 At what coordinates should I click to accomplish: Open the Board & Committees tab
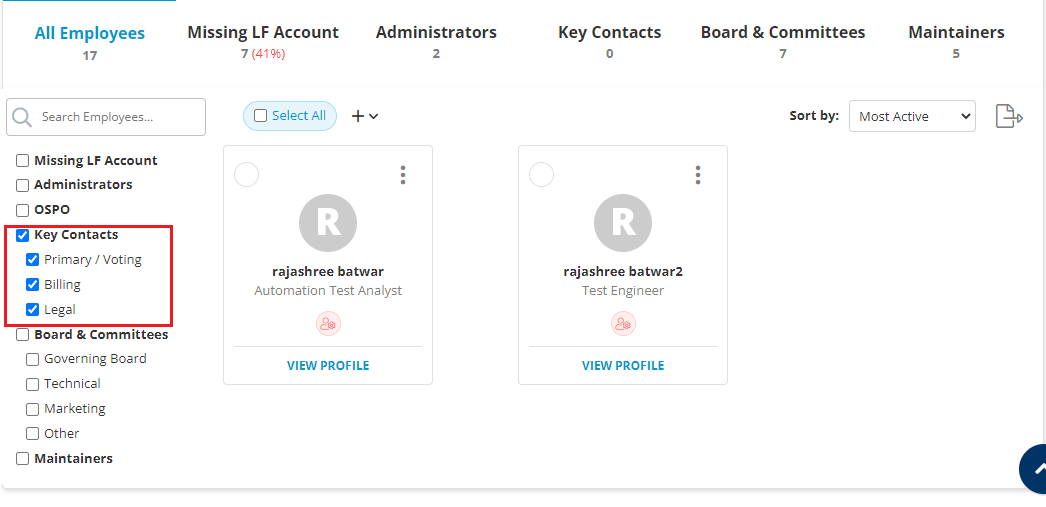(783, 41)
